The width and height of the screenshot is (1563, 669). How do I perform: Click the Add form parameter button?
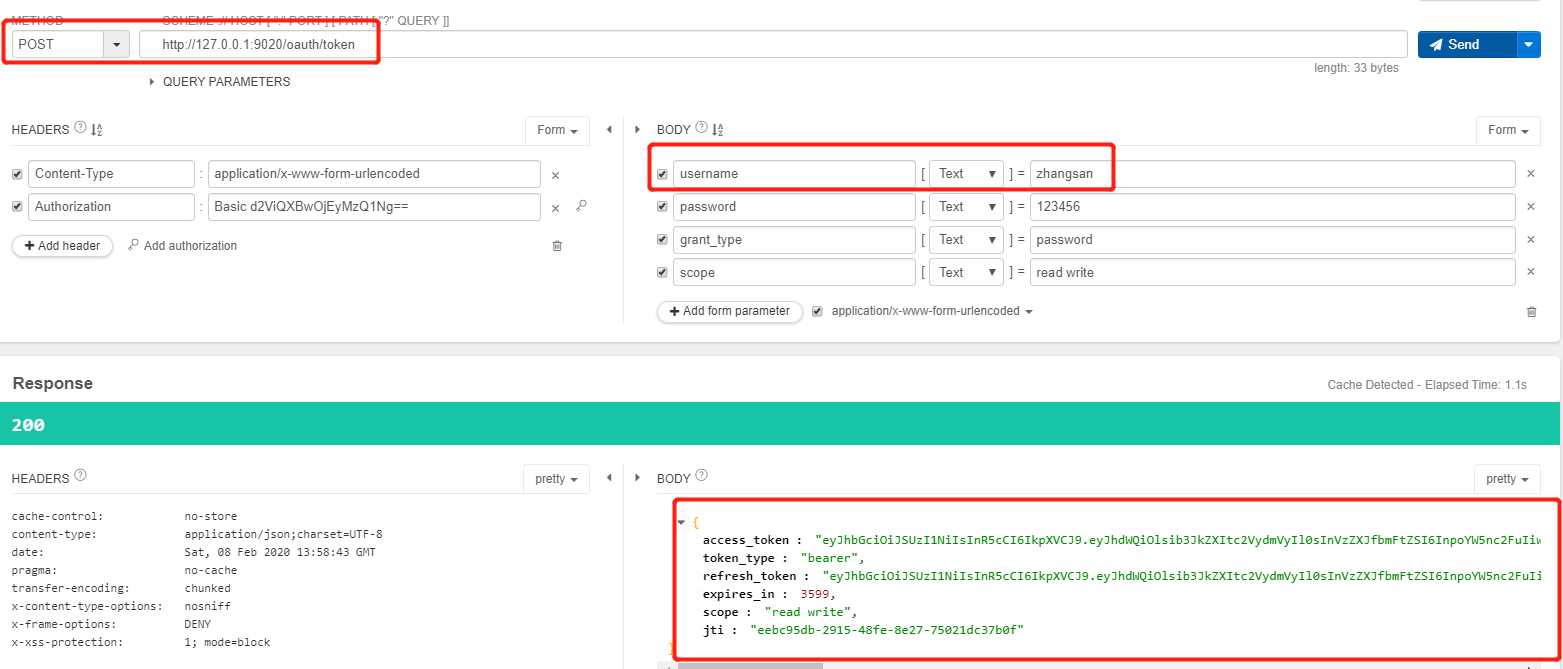click(x=730, y=312)
